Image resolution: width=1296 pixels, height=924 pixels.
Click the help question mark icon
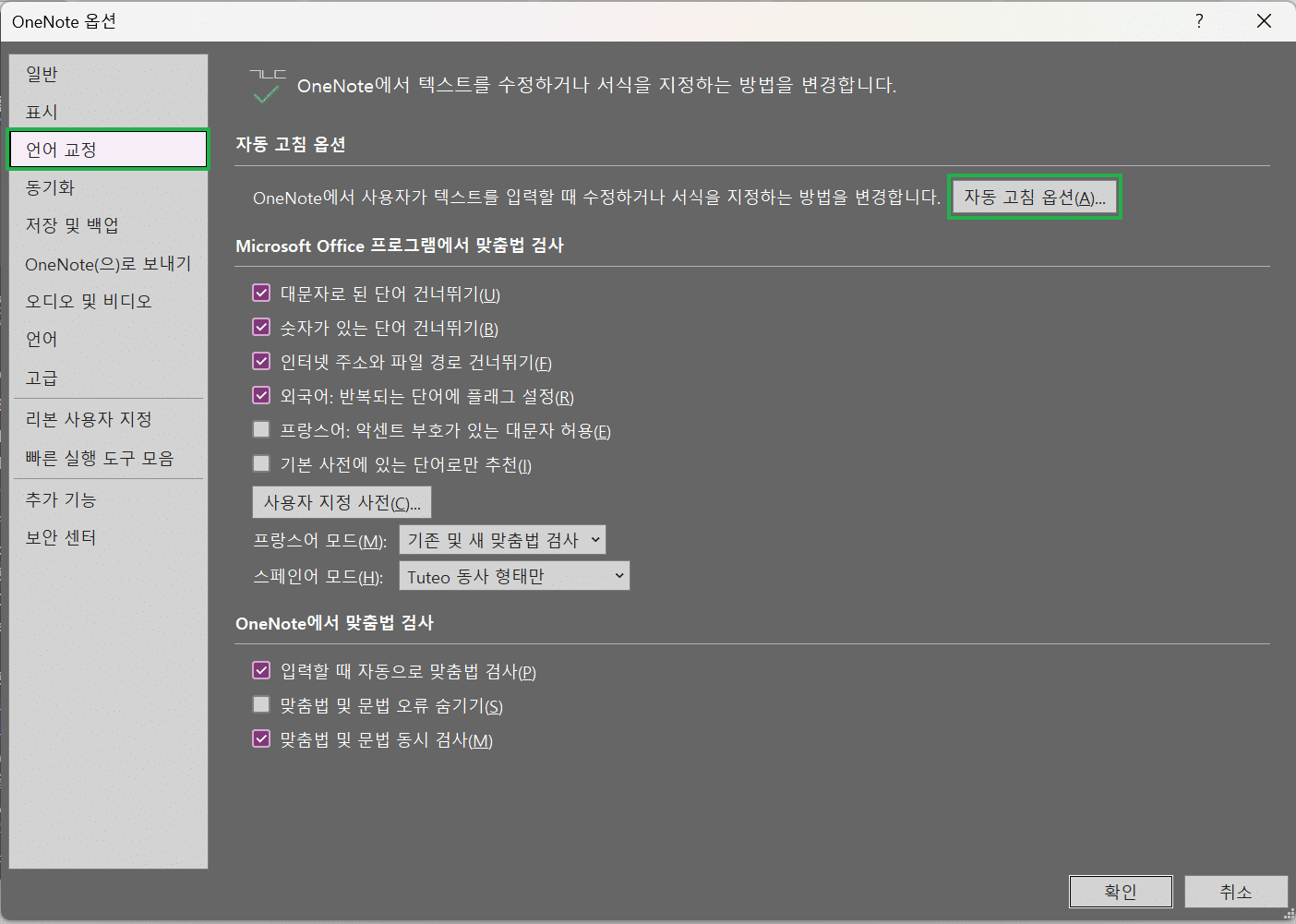click(1199, 21)
